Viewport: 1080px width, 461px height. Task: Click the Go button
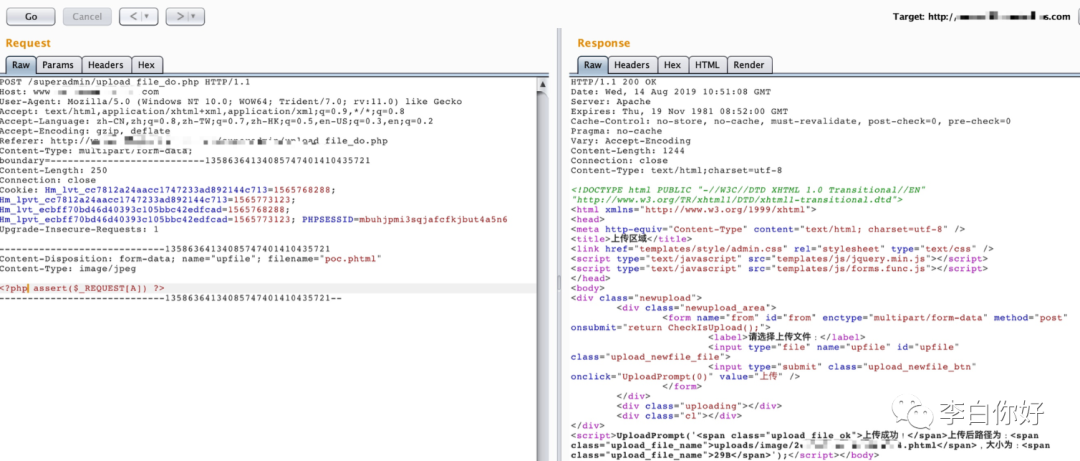coord(31,16)
